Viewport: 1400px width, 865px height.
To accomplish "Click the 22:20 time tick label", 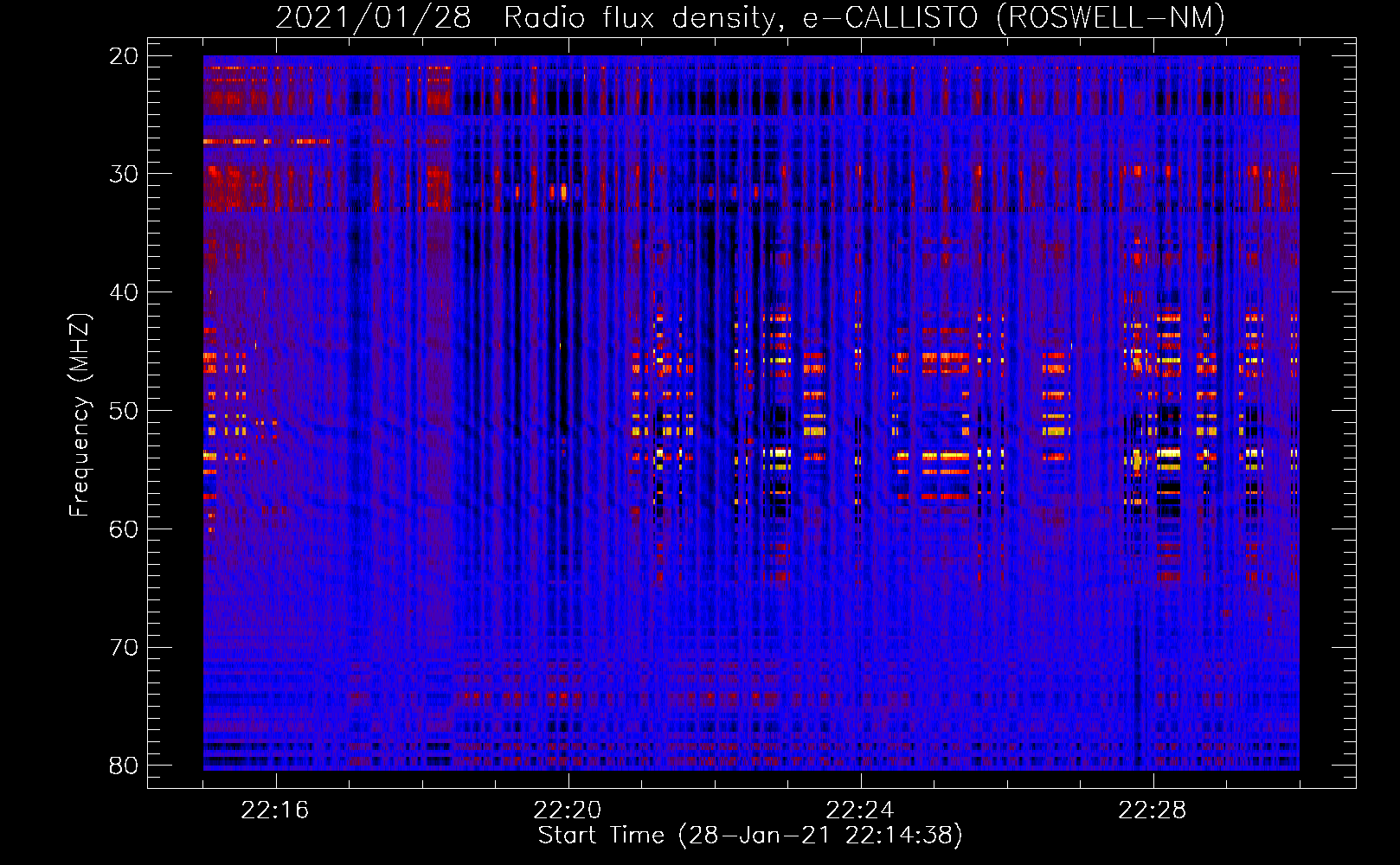I will click(568, 811).
